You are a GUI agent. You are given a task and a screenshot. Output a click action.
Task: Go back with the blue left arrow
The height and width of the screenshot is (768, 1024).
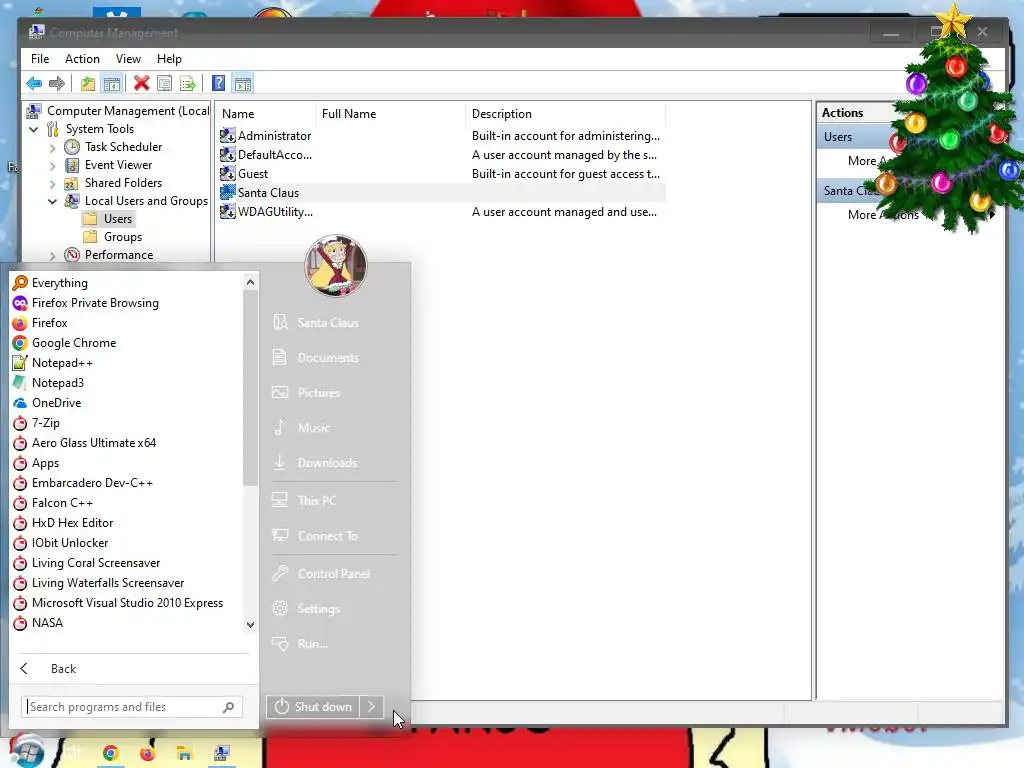coord(34,84)
